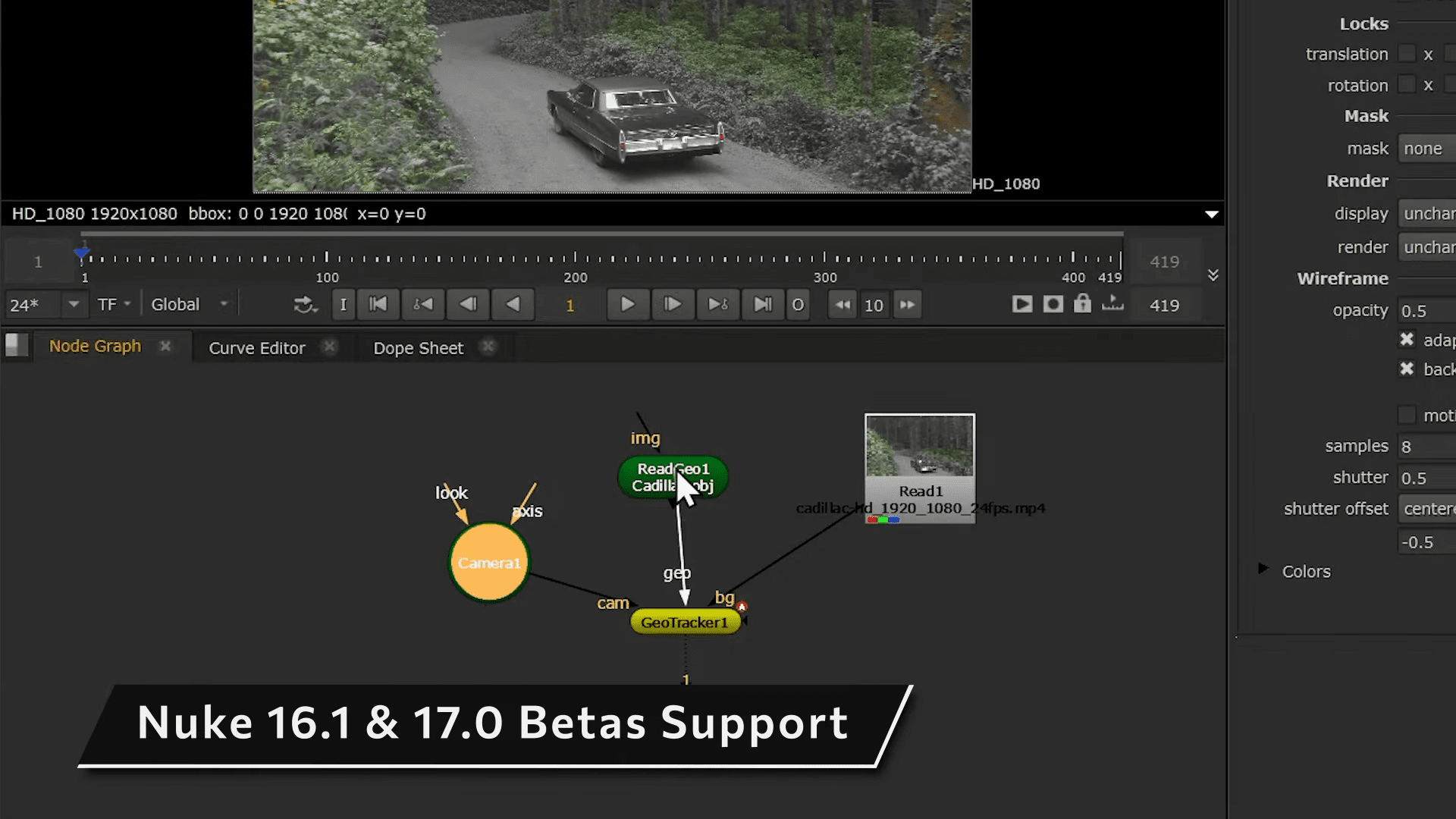Select the GeoTracker1 node
1456x819 pixels.
(x=685, y=620)
